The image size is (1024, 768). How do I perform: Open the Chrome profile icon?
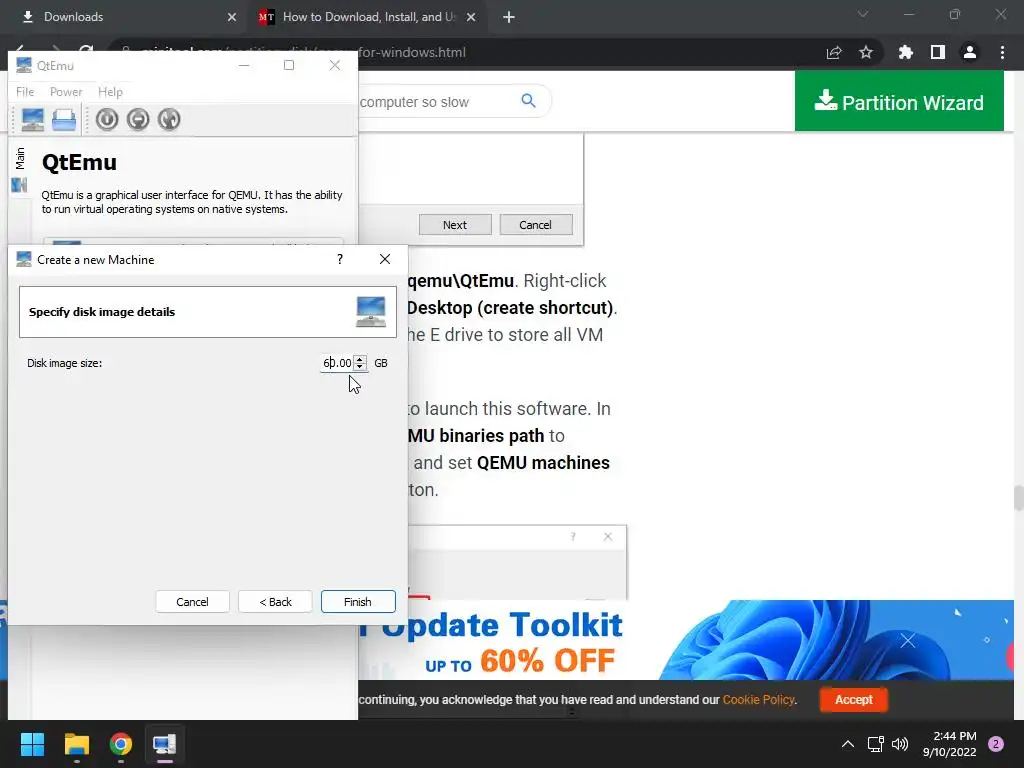point(970,53)
